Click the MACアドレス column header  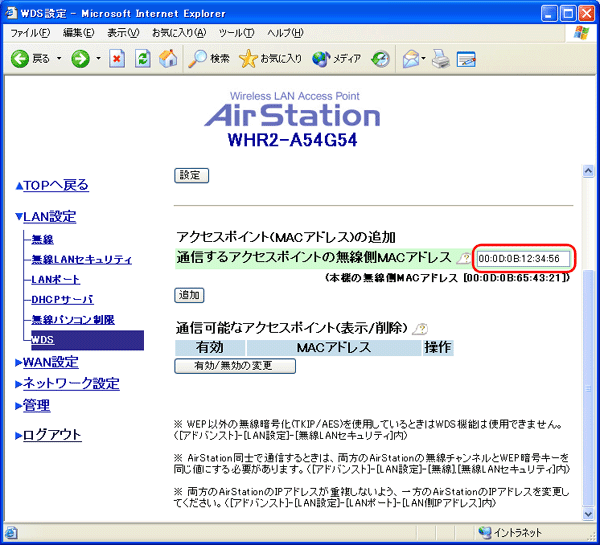click(x=334, y=348)
